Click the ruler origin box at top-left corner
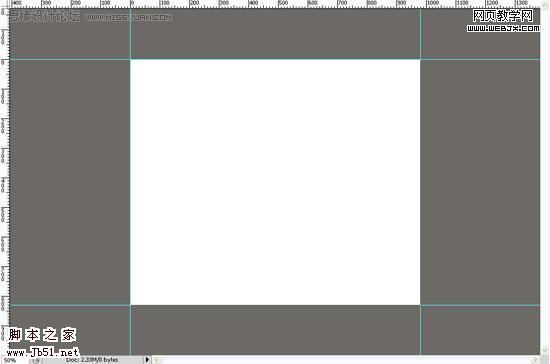This screenshot has width=550, height=364. [x=4, y=4]
